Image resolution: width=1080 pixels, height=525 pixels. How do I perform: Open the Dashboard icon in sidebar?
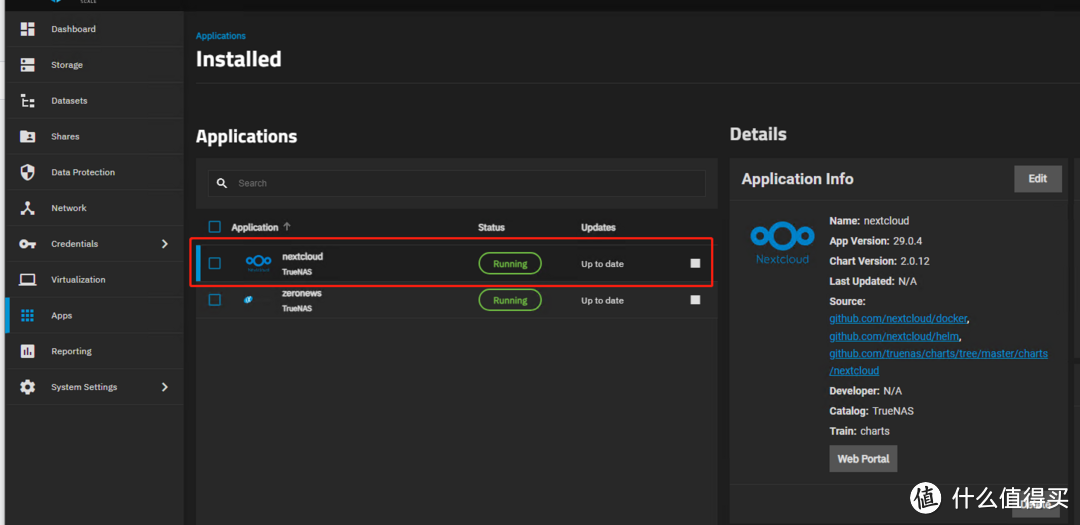[28, 29]
